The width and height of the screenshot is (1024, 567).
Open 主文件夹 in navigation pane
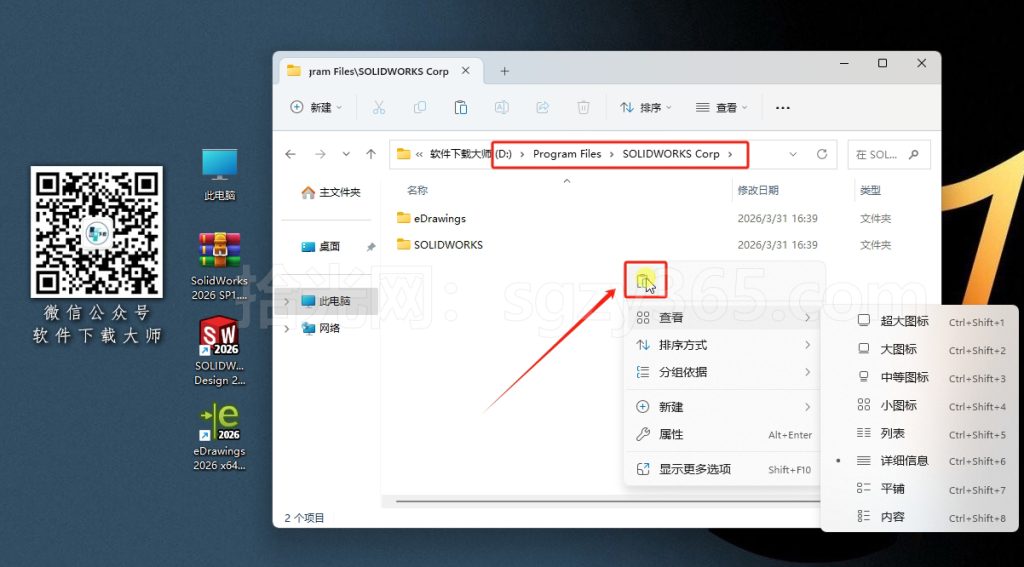331,193
